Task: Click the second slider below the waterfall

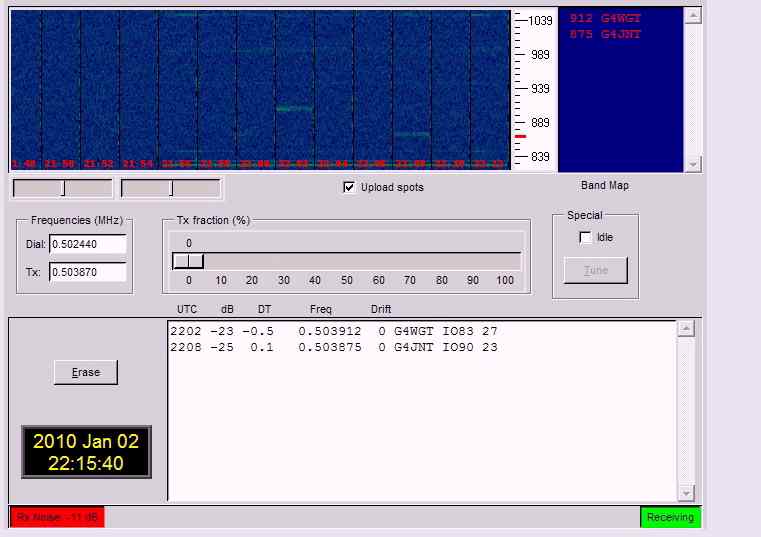Action: (171, 188)
